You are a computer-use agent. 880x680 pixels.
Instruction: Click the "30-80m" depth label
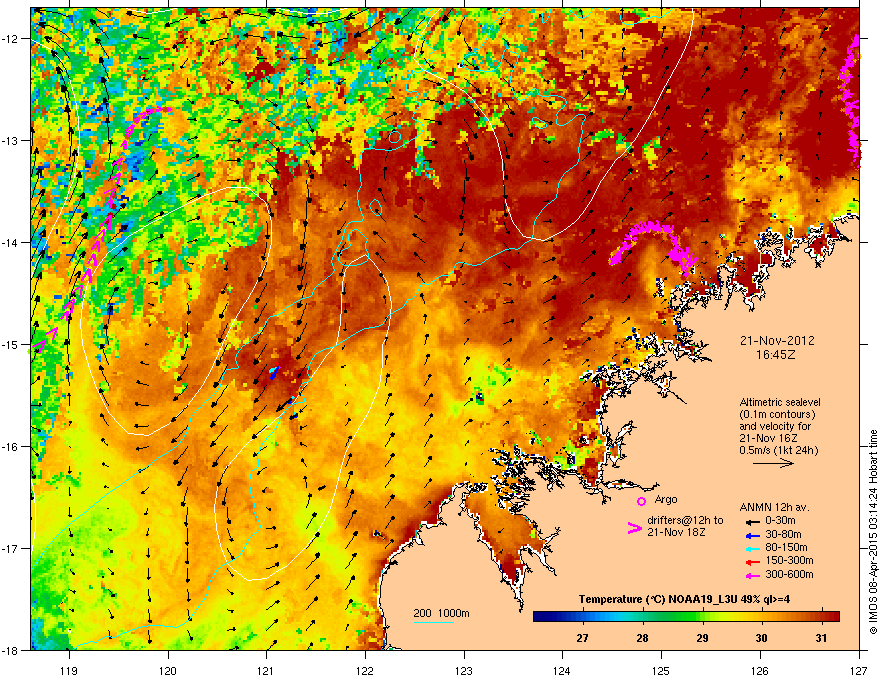click(x=783, y=534)
